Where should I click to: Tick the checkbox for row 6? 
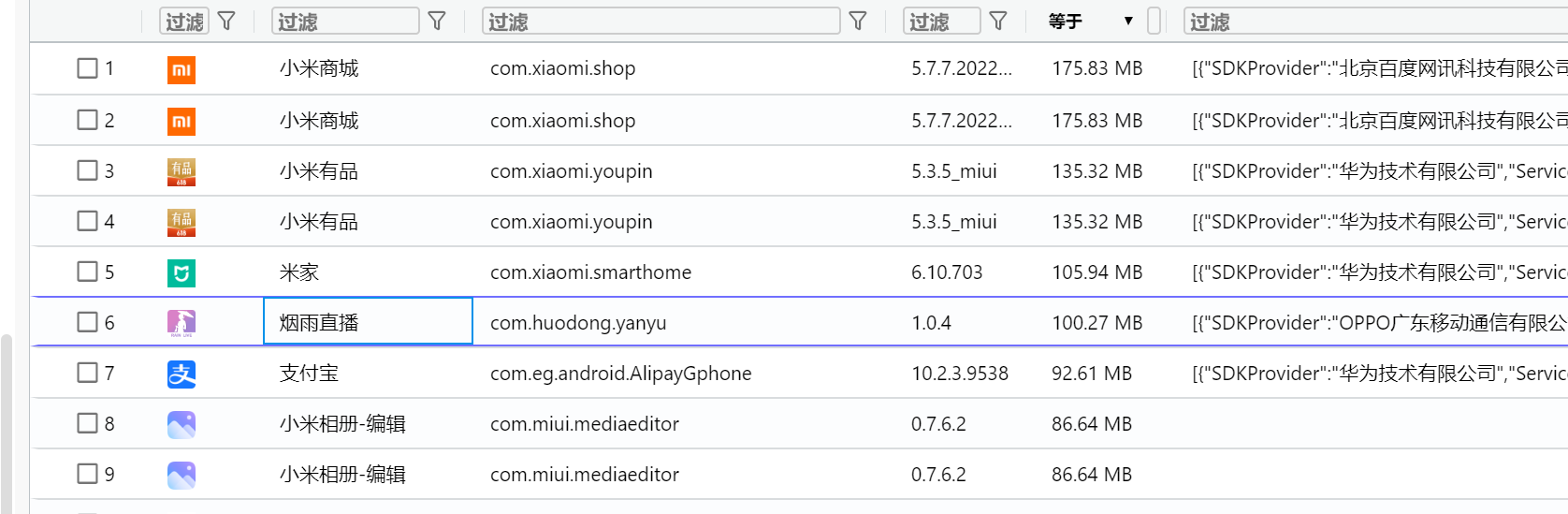(87, 323)
